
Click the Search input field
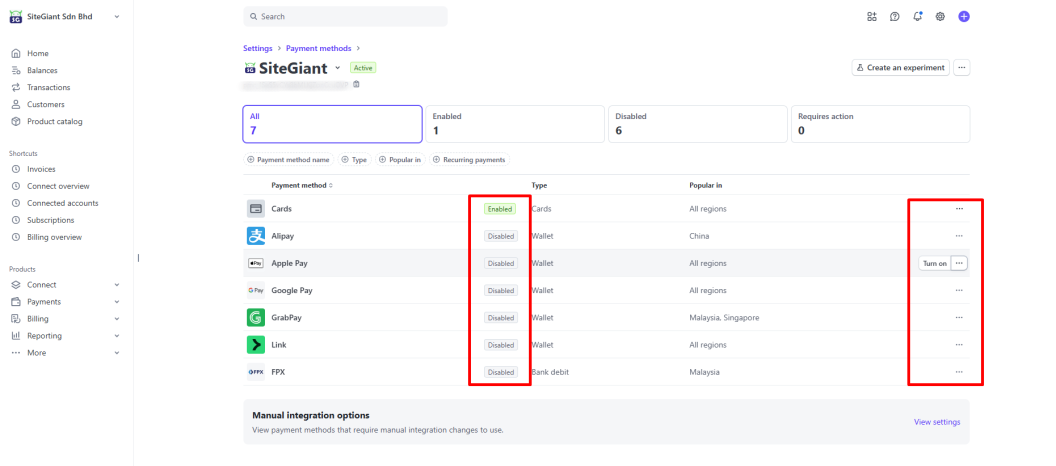(x=345, y=17)
